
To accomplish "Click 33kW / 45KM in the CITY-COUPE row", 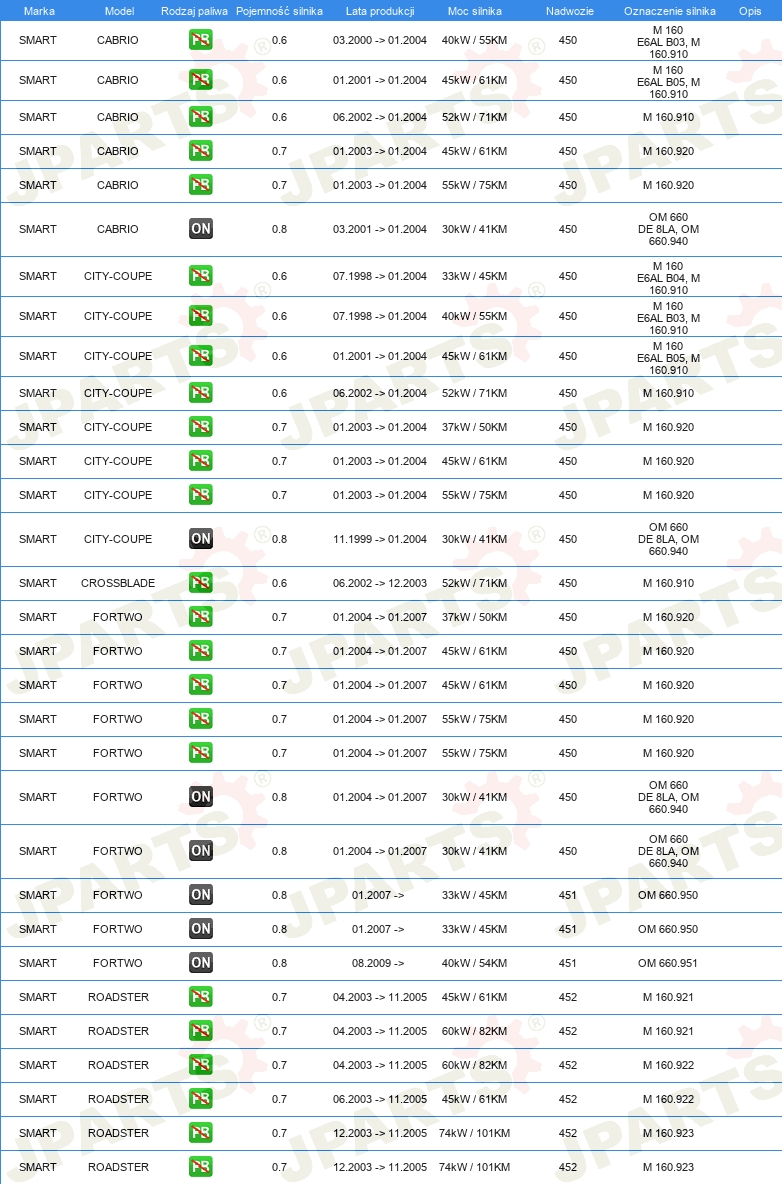I will (475, 276).
